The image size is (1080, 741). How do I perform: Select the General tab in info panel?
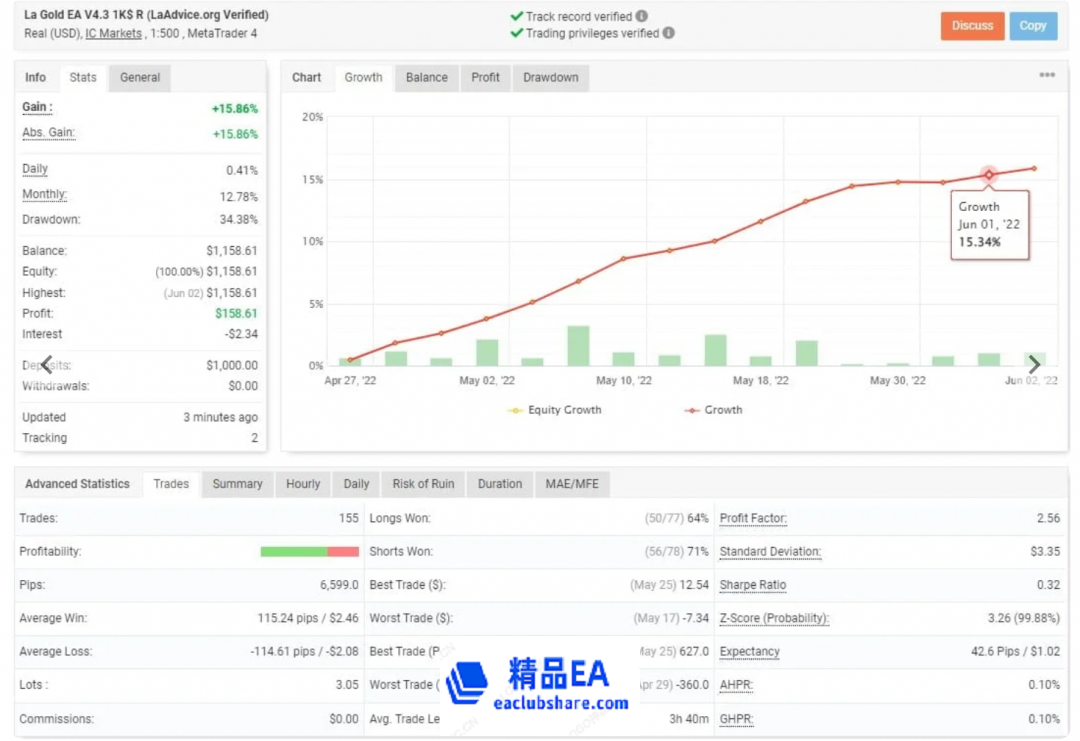pos(140,78)
